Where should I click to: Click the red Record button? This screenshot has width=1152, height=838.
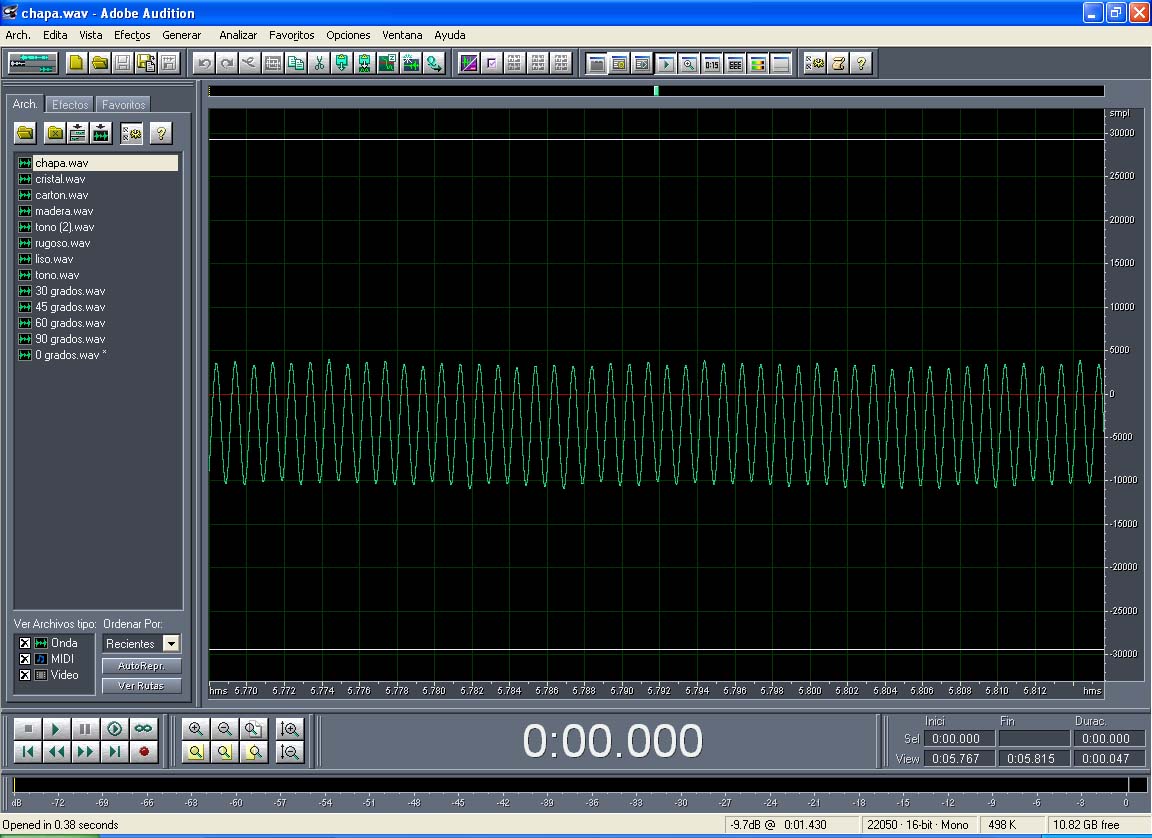[143, 751]
